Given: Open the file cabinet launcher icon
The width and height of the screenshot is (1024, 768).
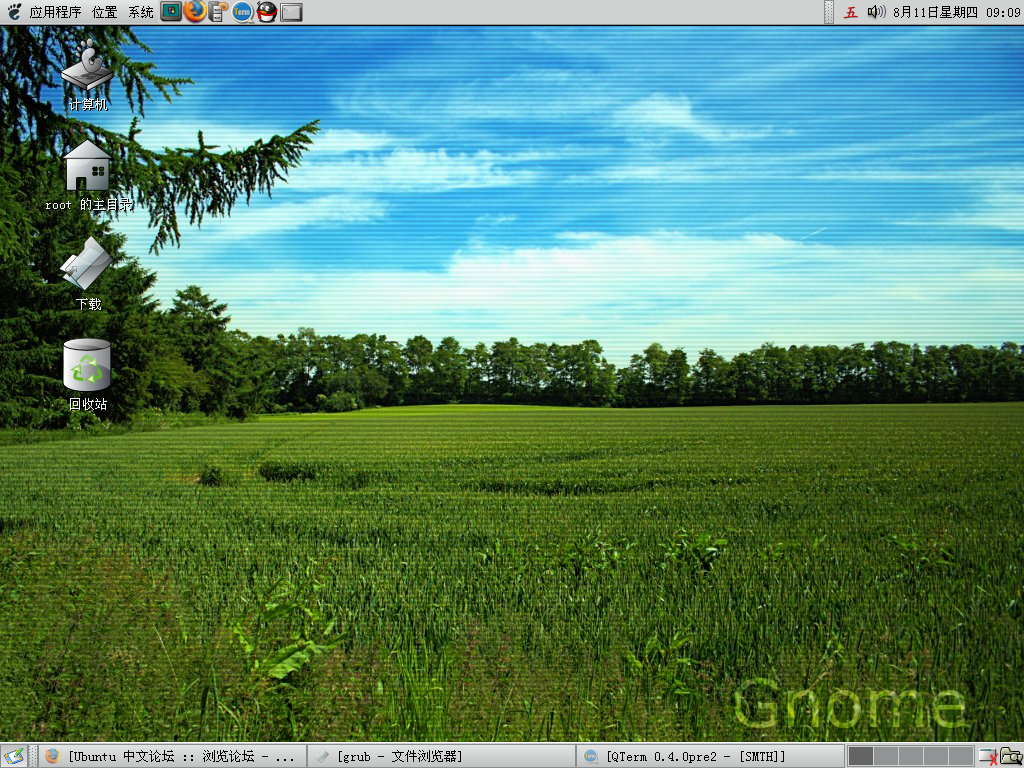Looking at the screenshot, I should pos(218,12).
